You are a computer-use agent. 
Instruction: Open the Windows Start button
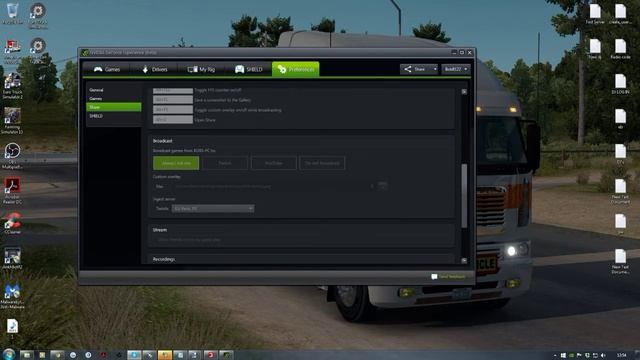[x=9, y=354]
